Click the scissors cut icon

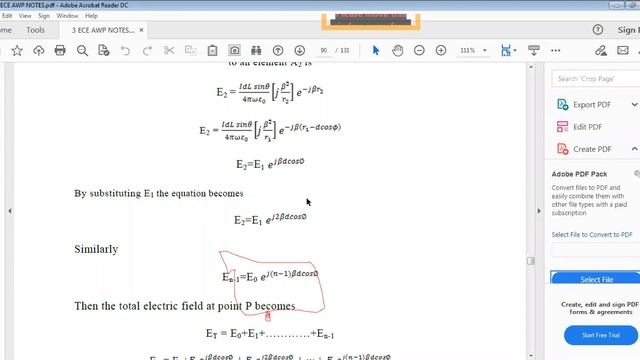[x=169, y=50]
